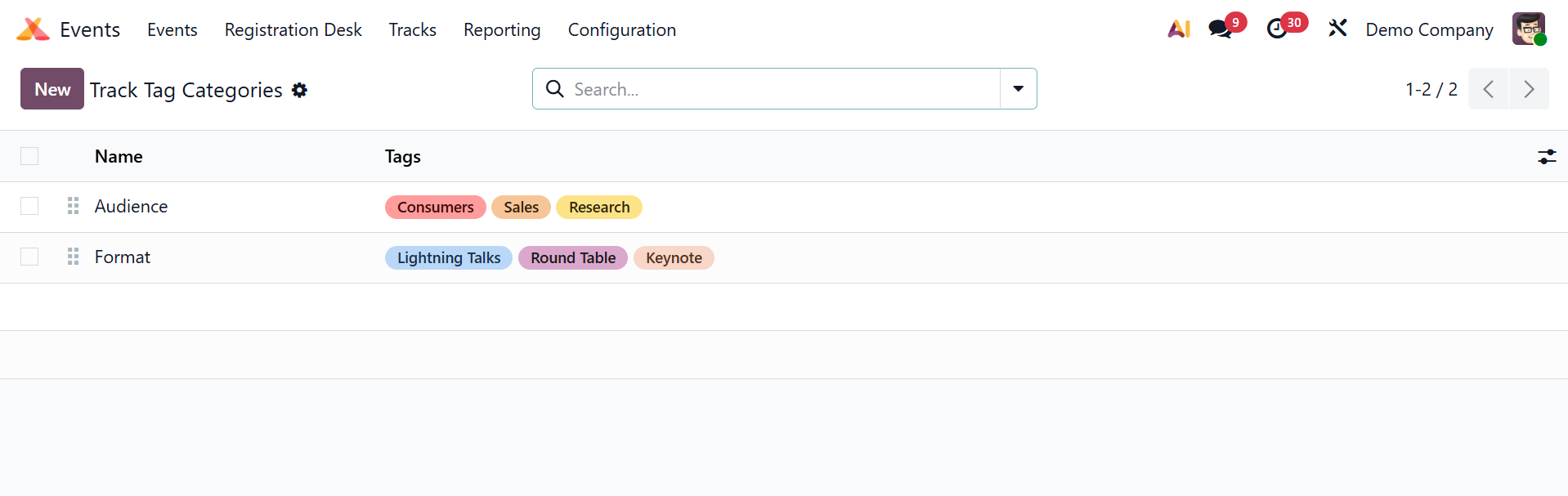Image resolution: width=1568 pixels, height=496 pixels.
Task: Click the gear icon beside Track Tag Categories
Action: [x=300, y=90]
